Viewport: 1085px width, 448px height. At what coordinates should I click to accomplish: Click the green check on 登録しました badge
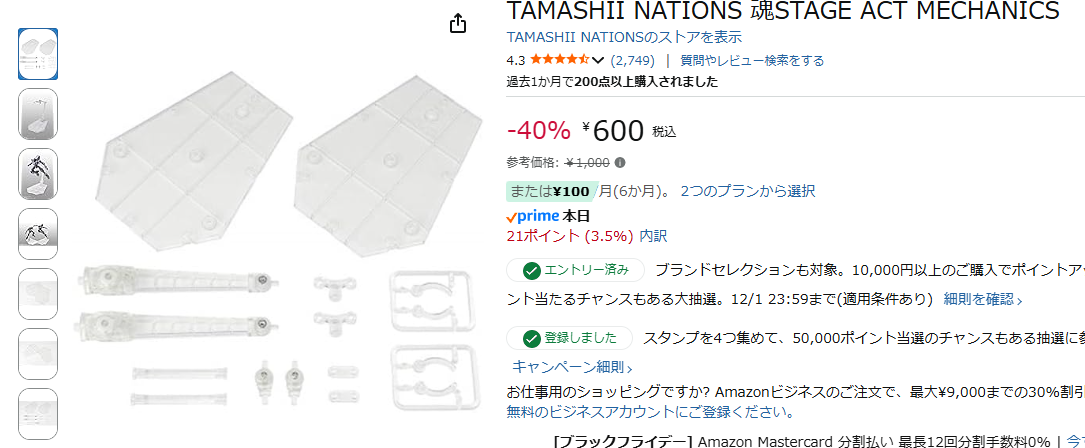tap(532, 338)
